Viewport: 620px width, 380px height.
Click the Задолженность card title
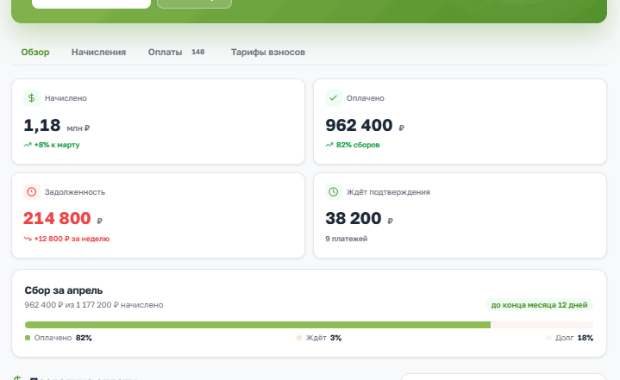click(x=75, y=192)
